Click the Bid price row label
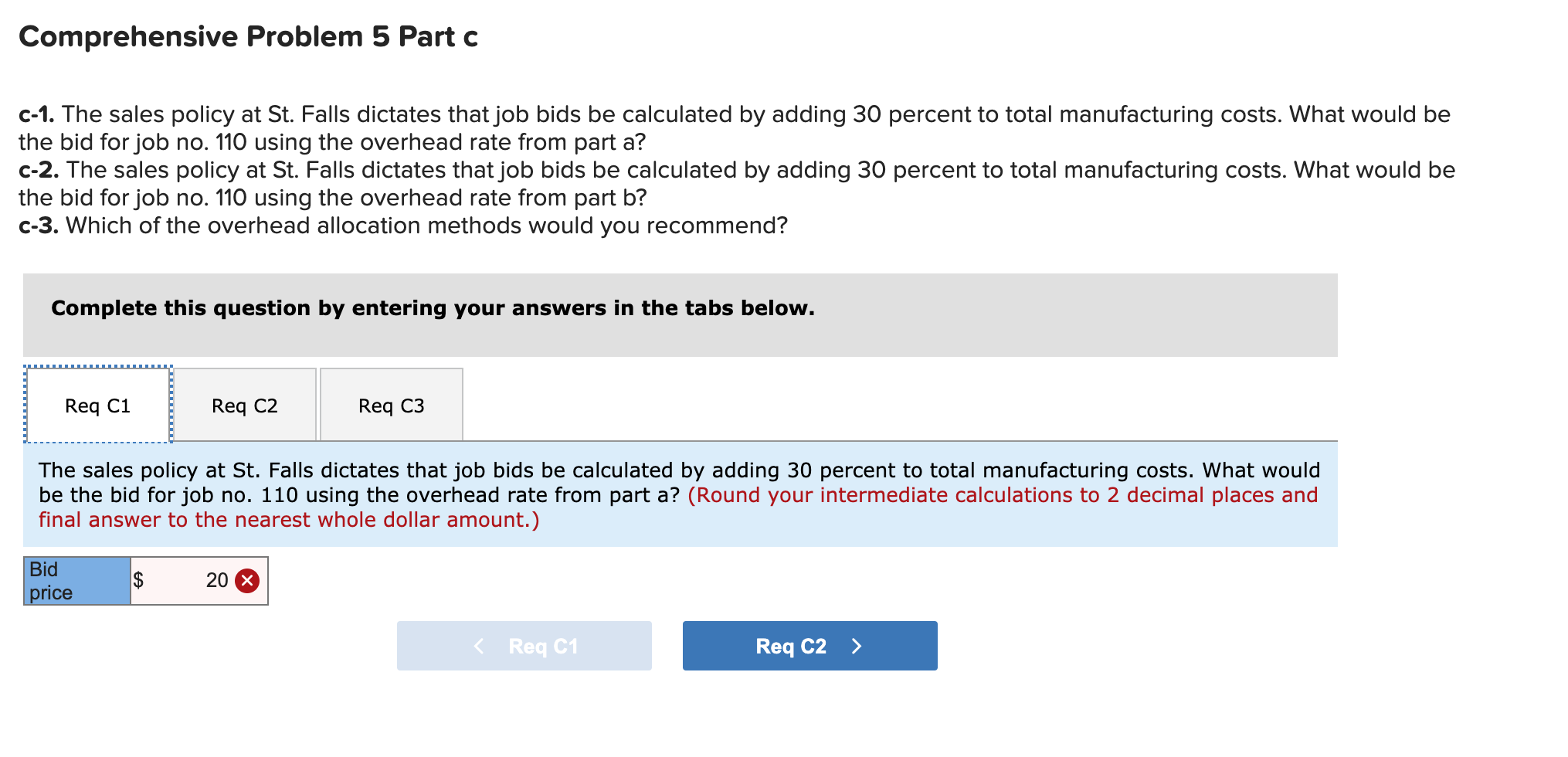1568x757 pixels. (76, 579)
